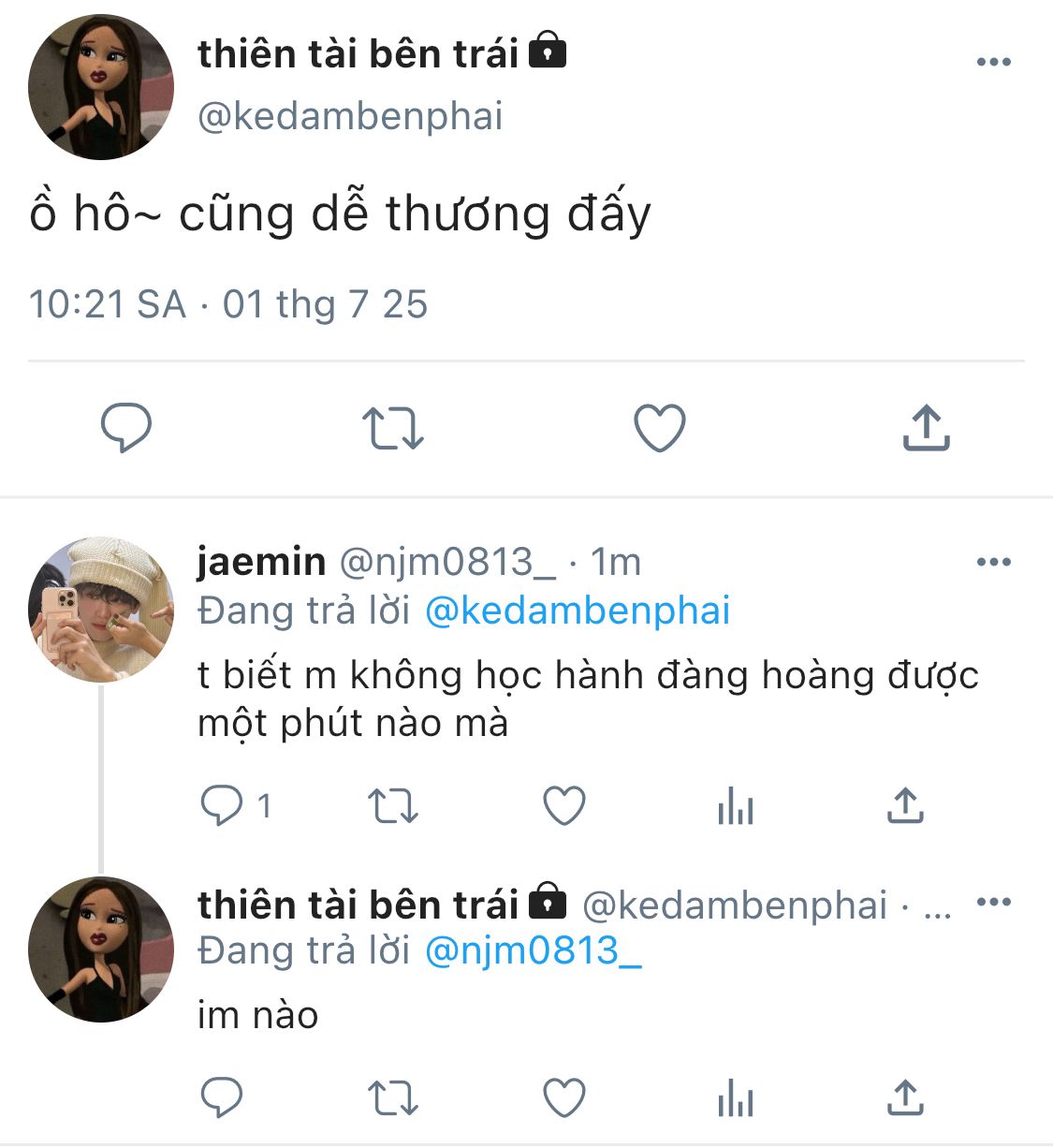Like the 'im nào' reply
Viewport: 1053px width, 1148px height.
pyautogui.click(x=564, y=1097)
